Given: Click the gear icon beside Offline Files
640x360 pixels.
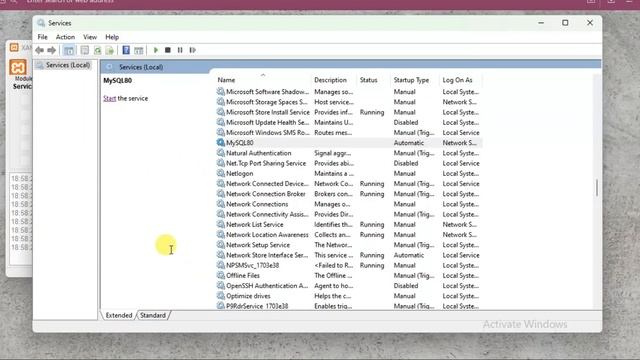Looking at the screenshot, I should 221,275.
